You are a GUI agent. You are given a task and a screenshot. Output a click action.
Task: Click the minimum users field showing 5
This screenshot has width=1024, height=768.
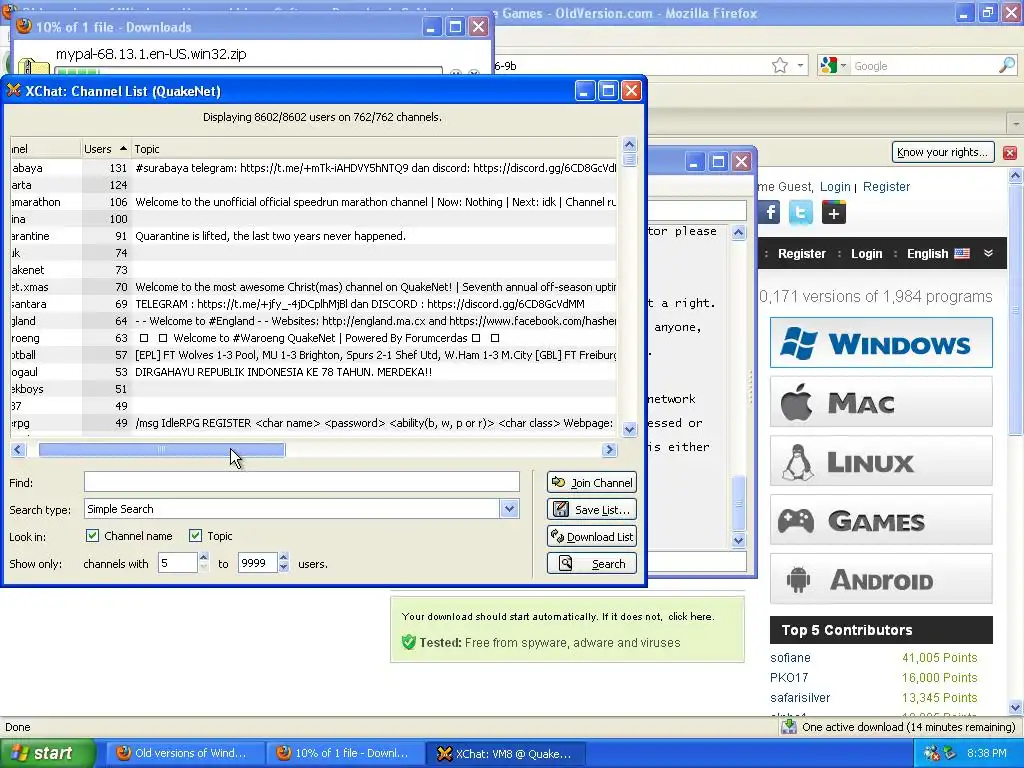(178, 563)
